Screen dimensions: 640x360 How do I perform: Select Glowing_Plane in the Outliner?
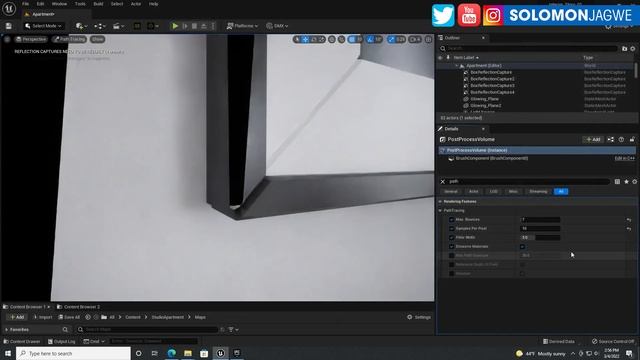pos(484,99)
